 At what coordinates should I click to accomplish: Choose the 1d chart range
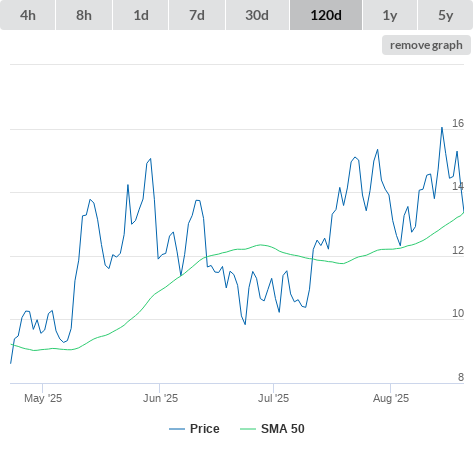(141, 15)
